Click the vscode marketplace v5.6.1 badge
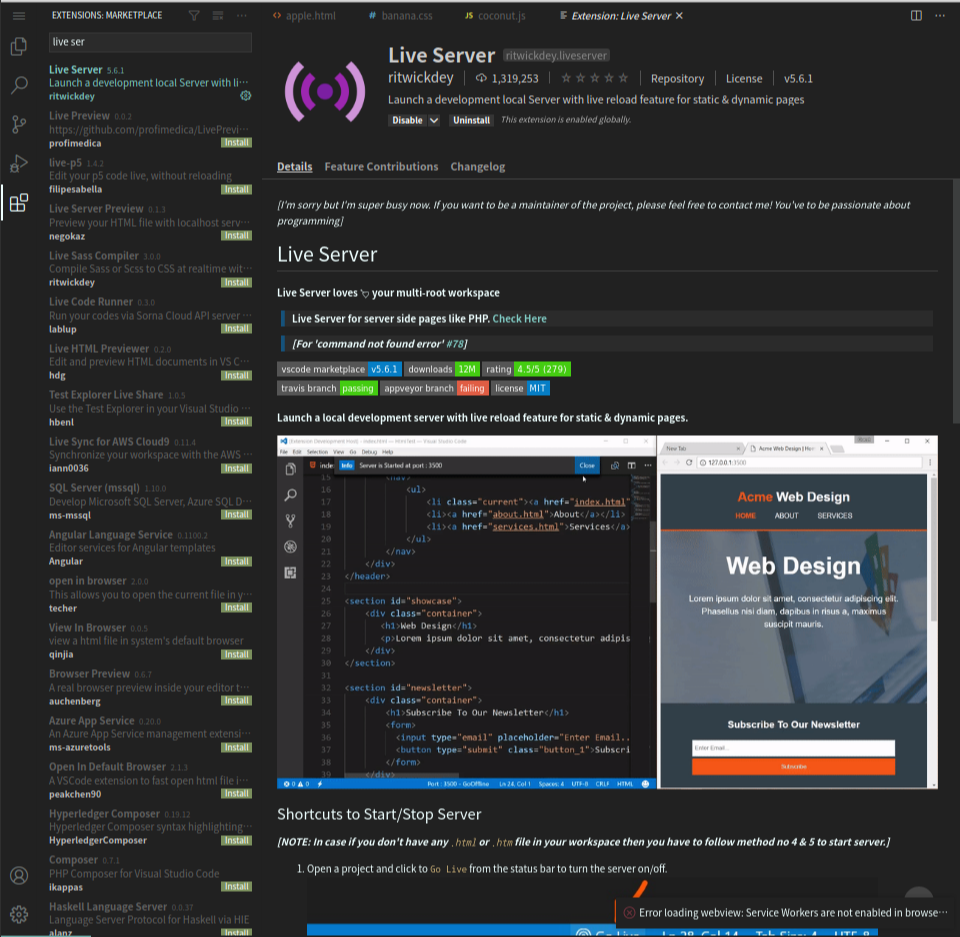Image resolution: width=960 pixels, height=937 pixels. click(x=340, y=369)
